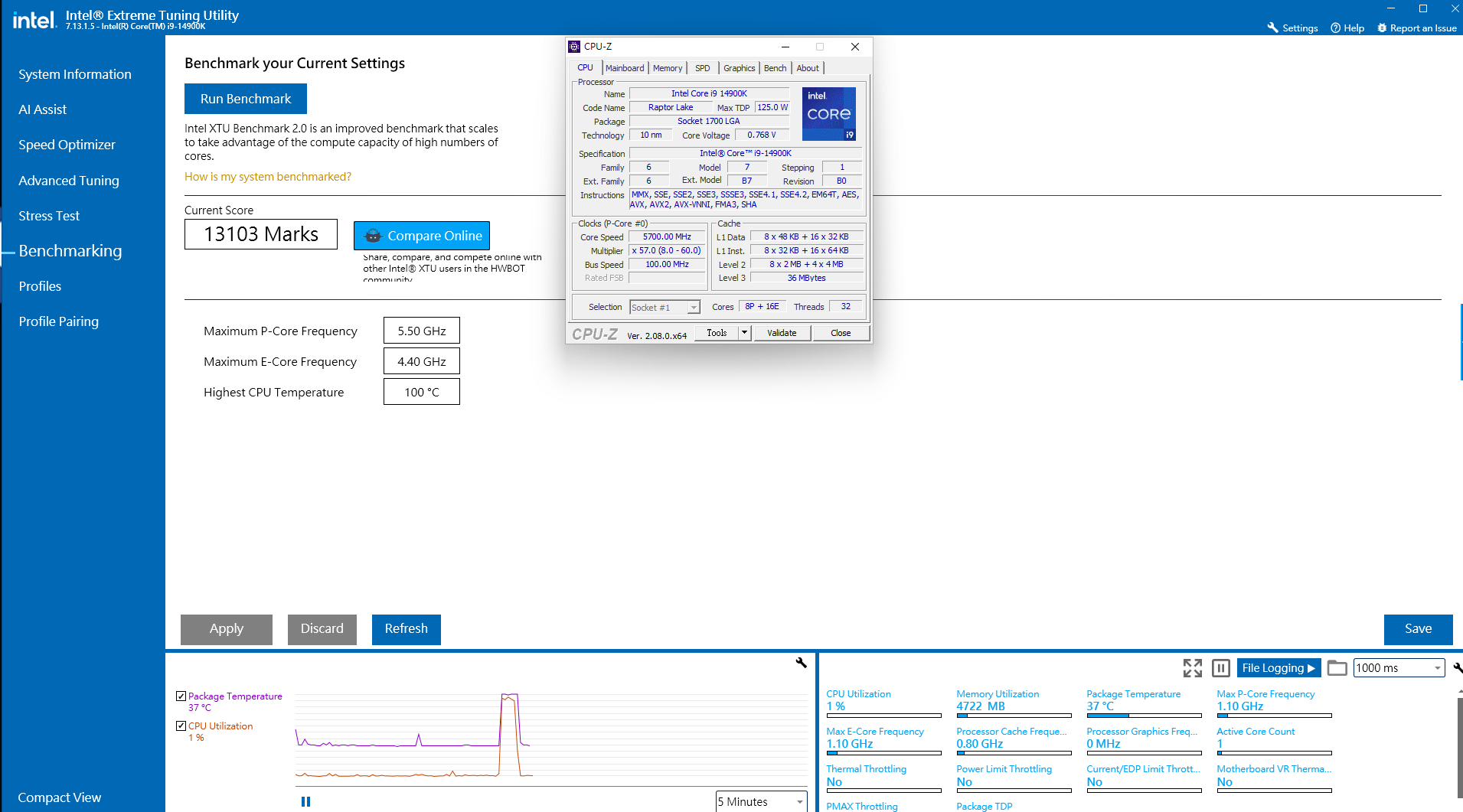Open Profiles in sidebar
1463x812 pixels.
coord(40,286)
